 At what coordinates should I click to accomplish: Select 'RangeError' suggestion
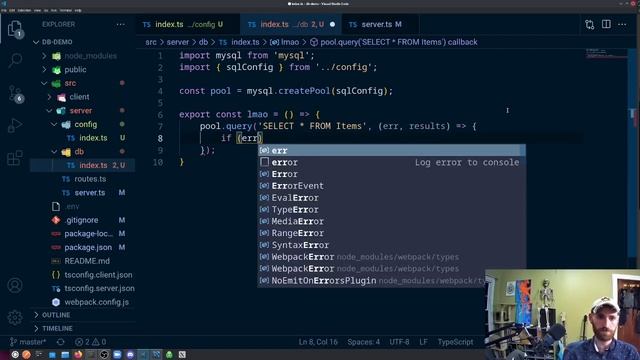[x=391, y=233]
